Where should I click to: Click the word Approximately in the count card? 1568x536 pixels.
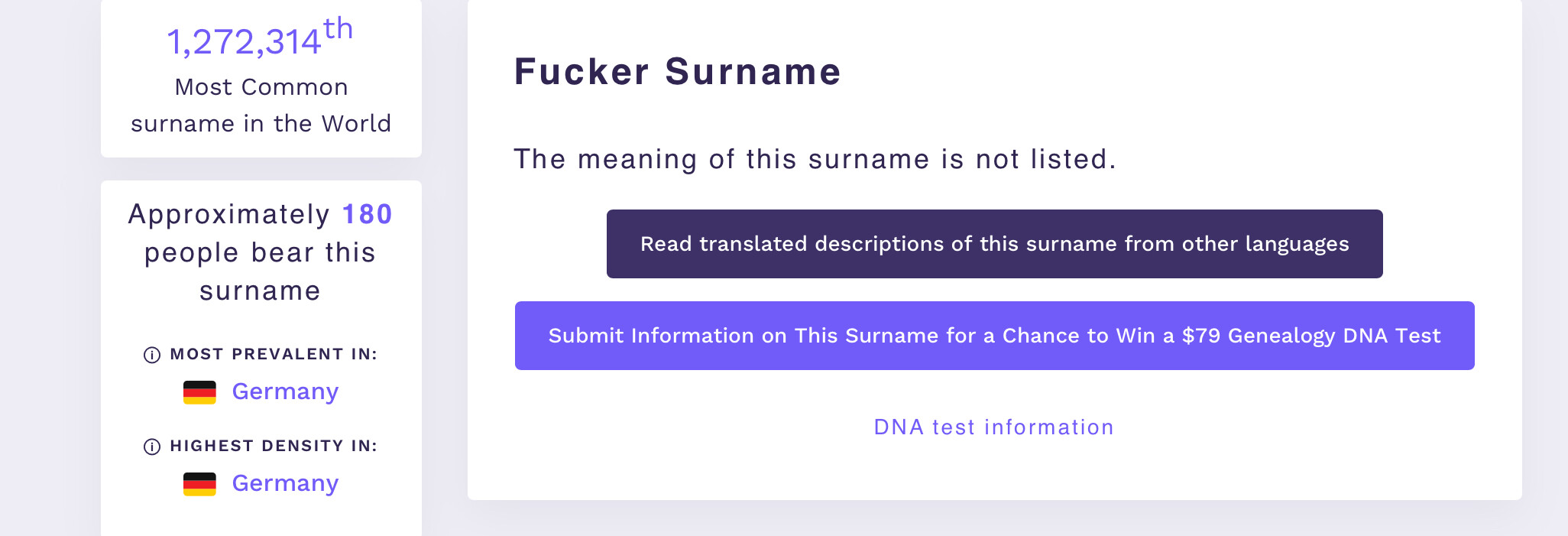(228, 215)
